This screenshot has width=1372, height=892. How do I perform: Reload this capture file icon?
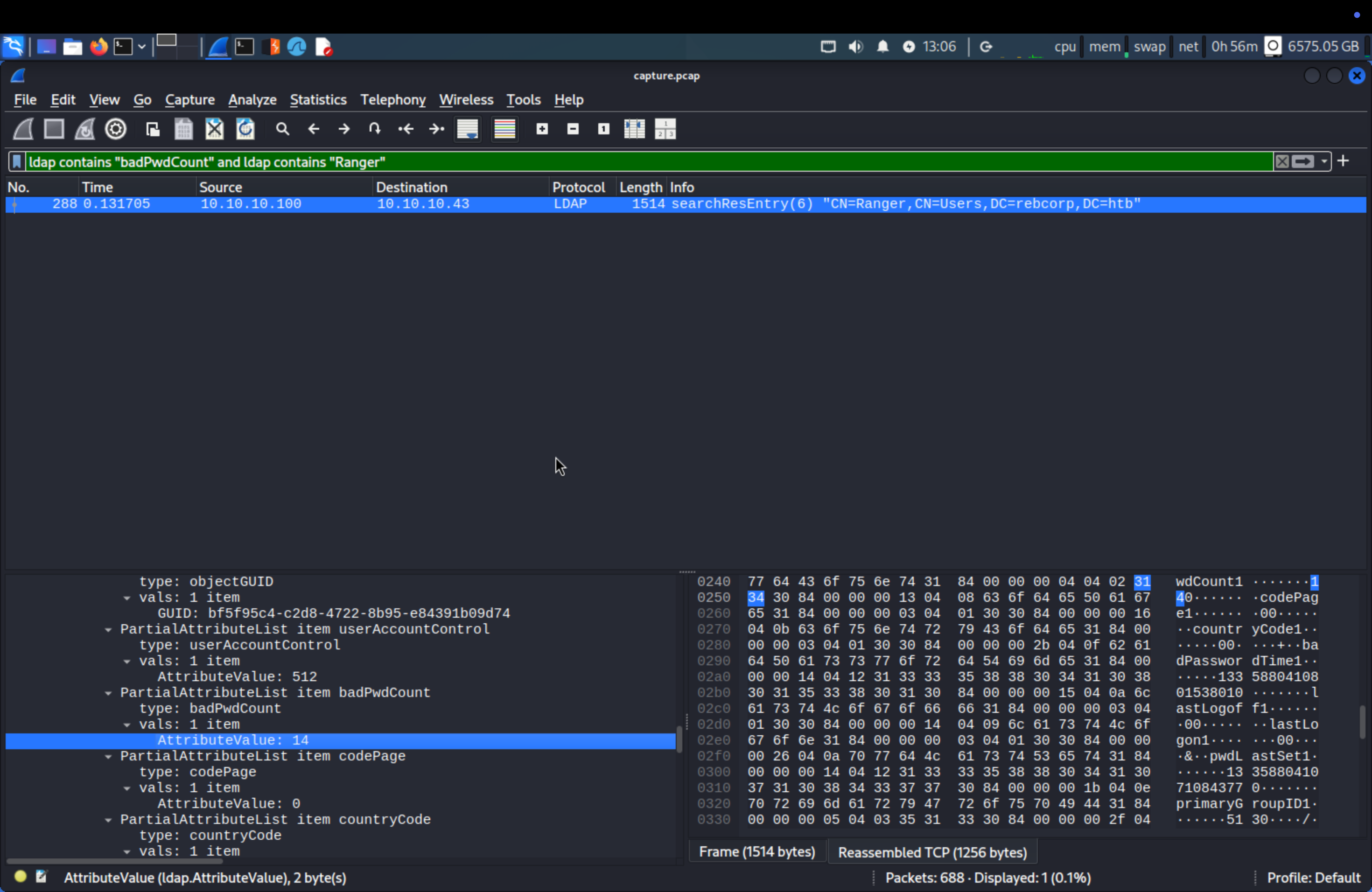pos(245,129)
